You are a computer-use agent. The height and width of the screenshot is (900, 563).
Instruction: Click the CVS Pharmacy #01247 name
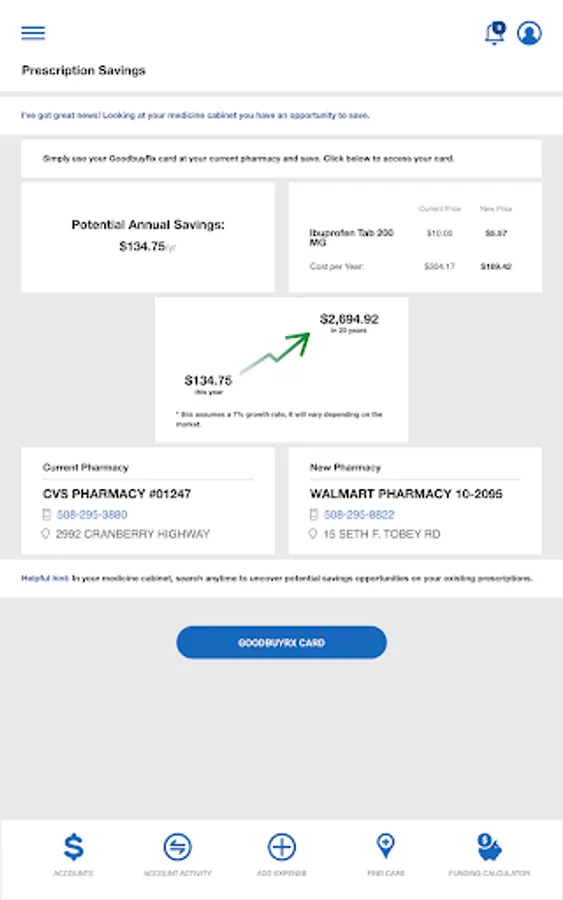tap(117, 494)
